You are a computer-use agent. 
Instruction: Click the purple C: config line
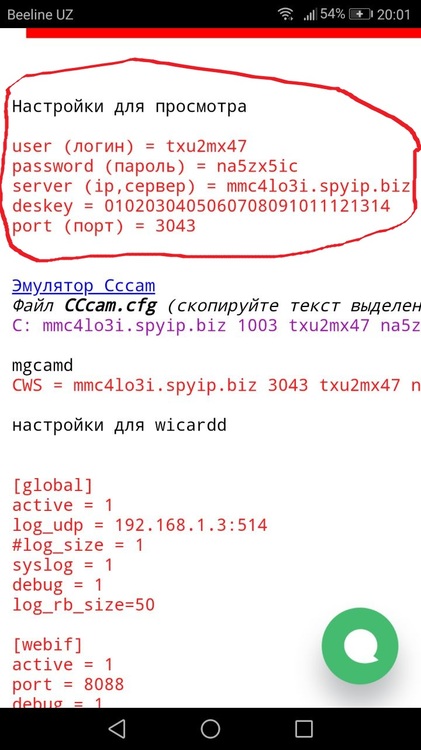point(216,326)
